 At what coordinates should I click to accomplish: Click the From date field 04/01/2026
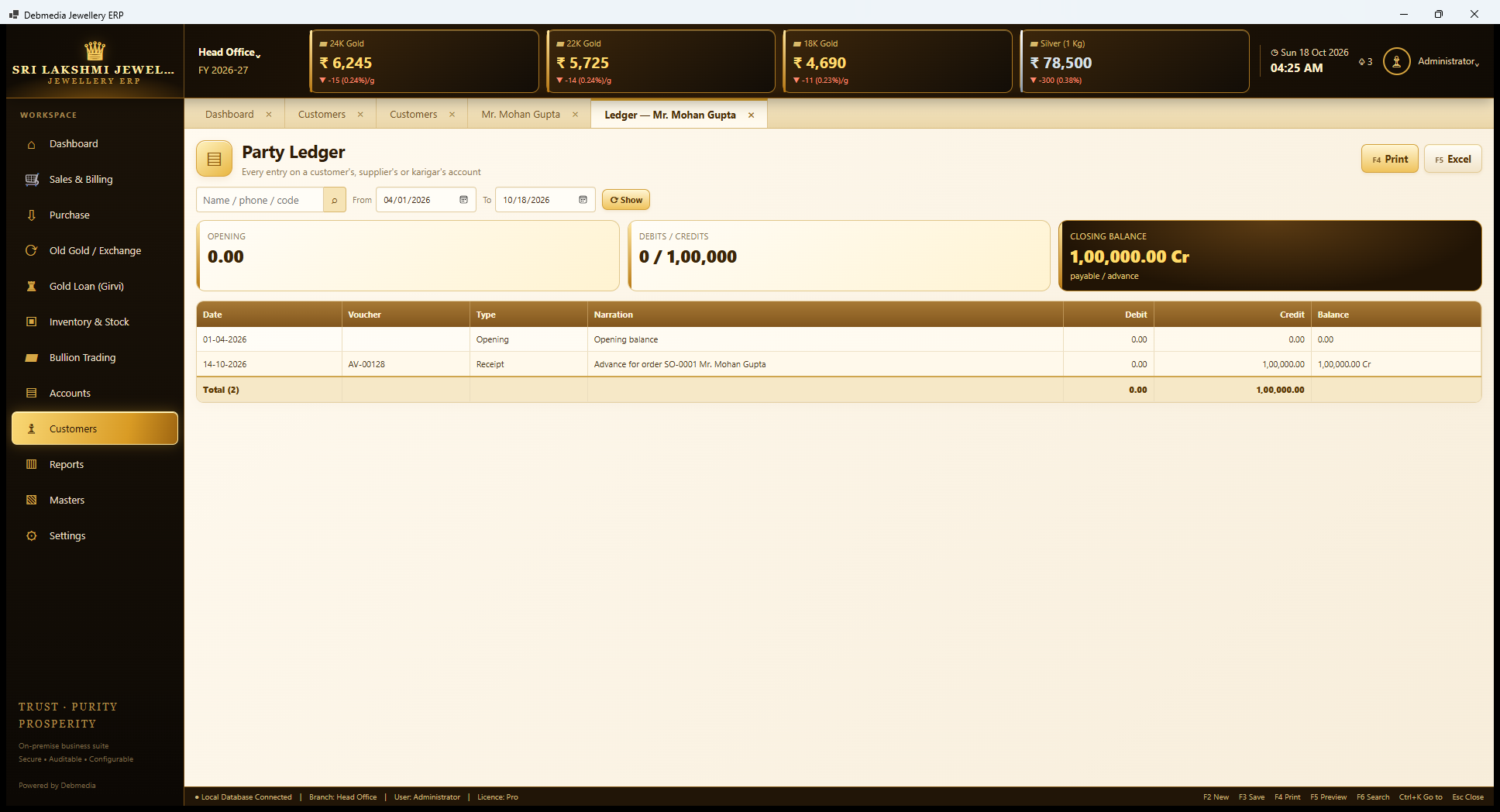[425, 200]
